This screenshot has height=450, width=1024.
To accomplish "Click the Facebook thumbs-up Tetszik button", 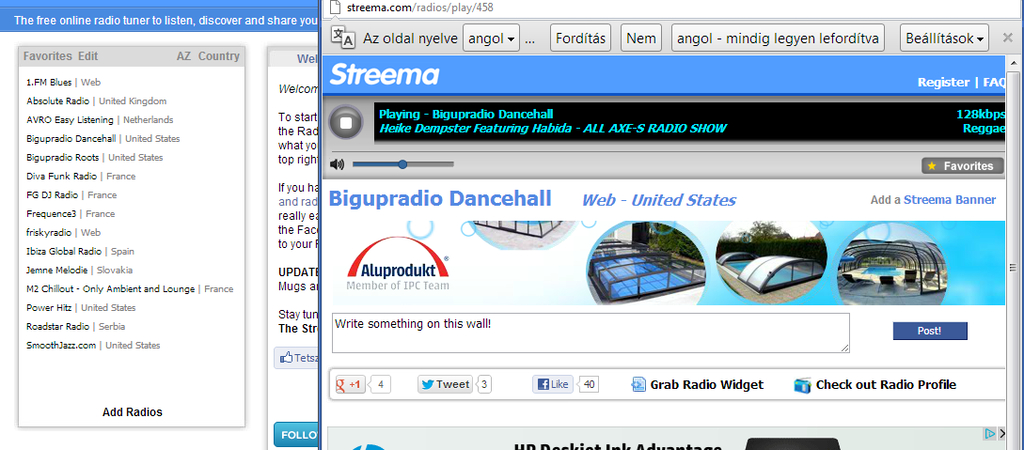I will [x=298, y=358].
